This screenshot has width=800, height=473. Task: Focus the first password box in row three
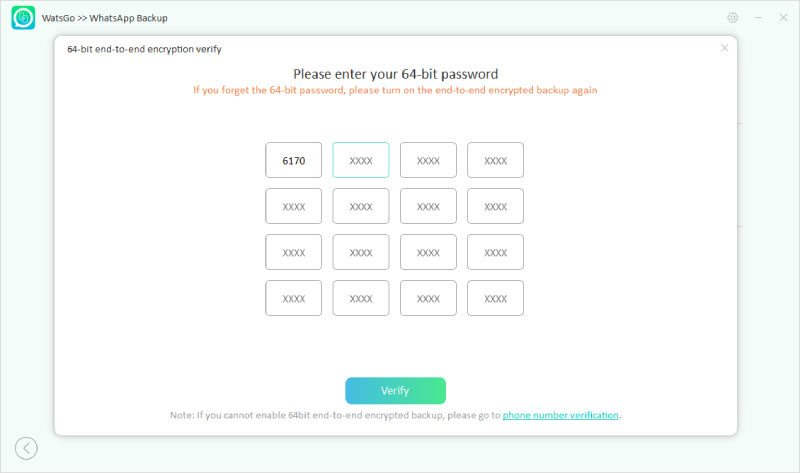pos(294,252)
